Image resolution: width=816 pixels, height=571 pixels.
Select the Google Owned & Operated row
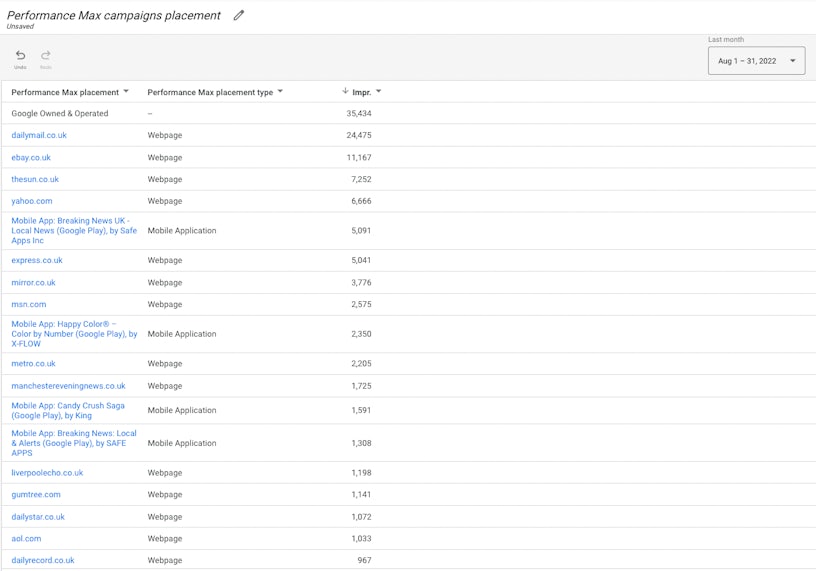click(60, 113)
